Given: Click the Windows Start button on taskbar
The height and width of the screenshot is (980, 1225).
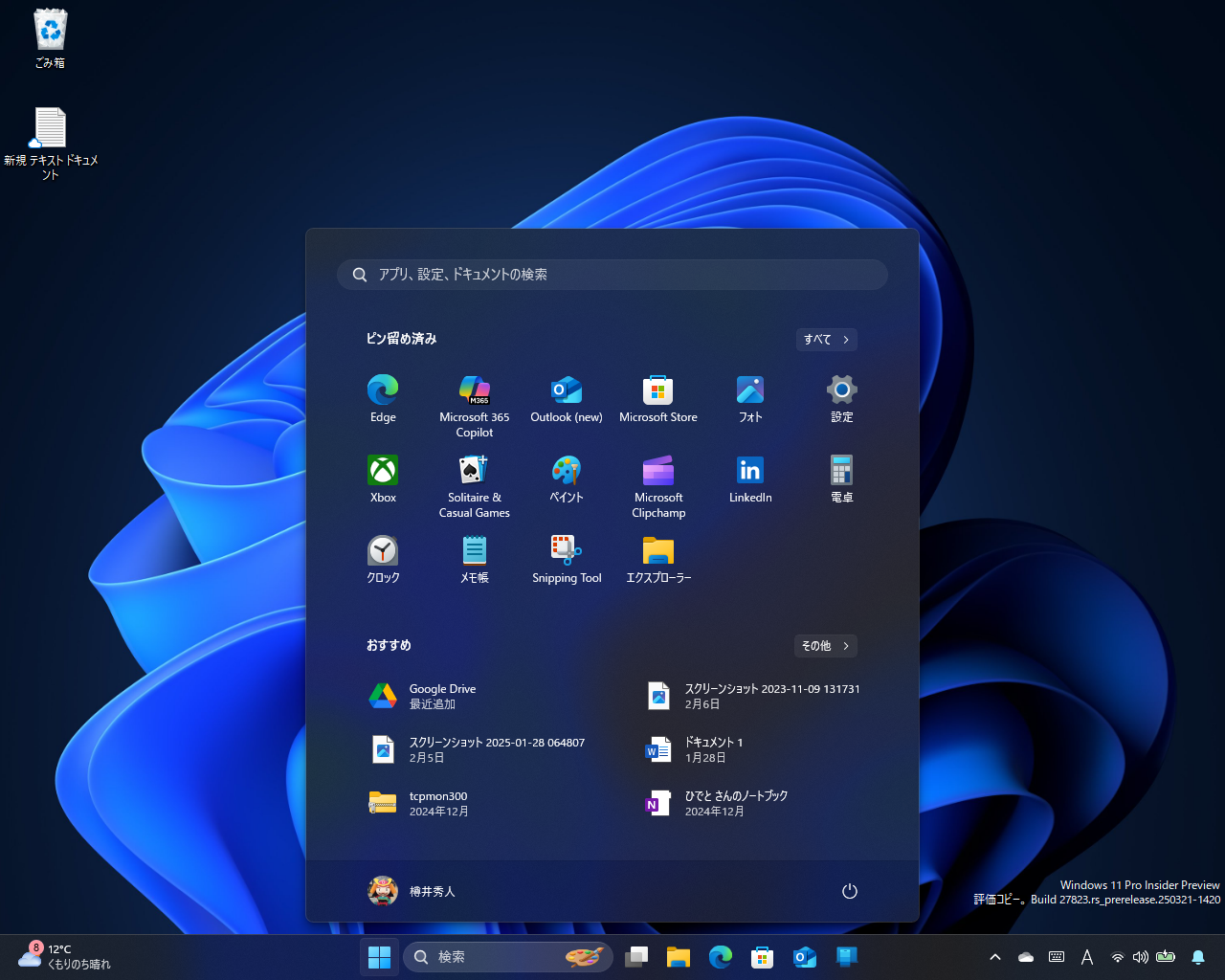Looking at the screenshot, I should coord(379,957).
